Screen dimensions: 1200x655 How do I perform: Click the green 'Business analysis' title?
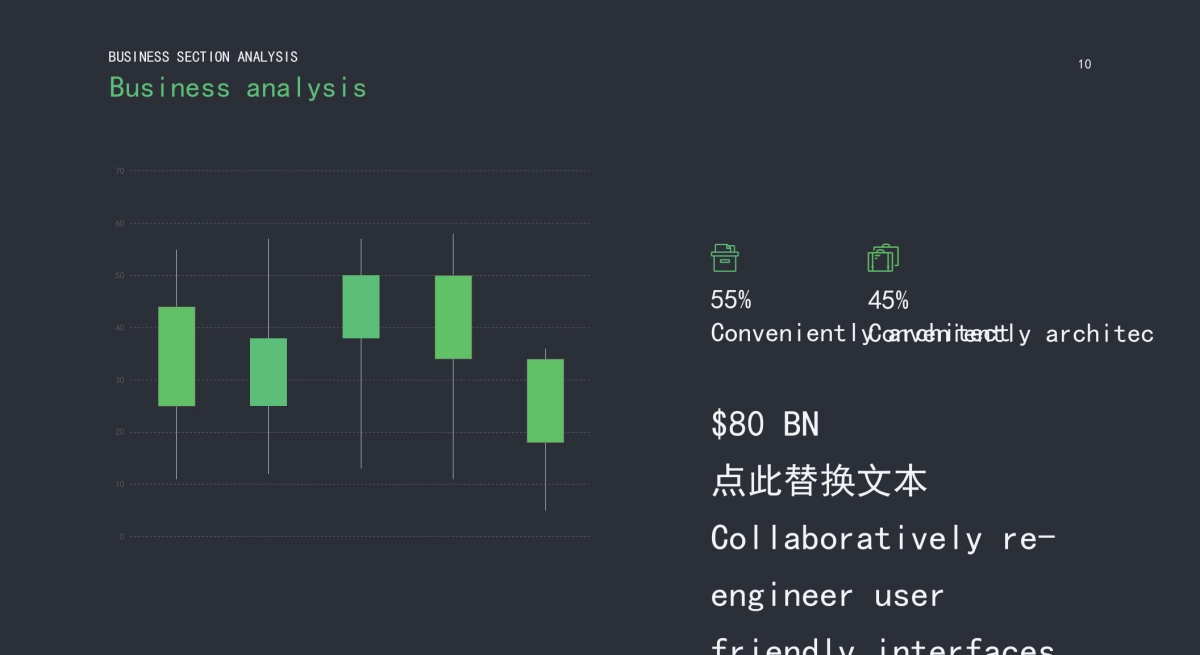click(238, 88)
